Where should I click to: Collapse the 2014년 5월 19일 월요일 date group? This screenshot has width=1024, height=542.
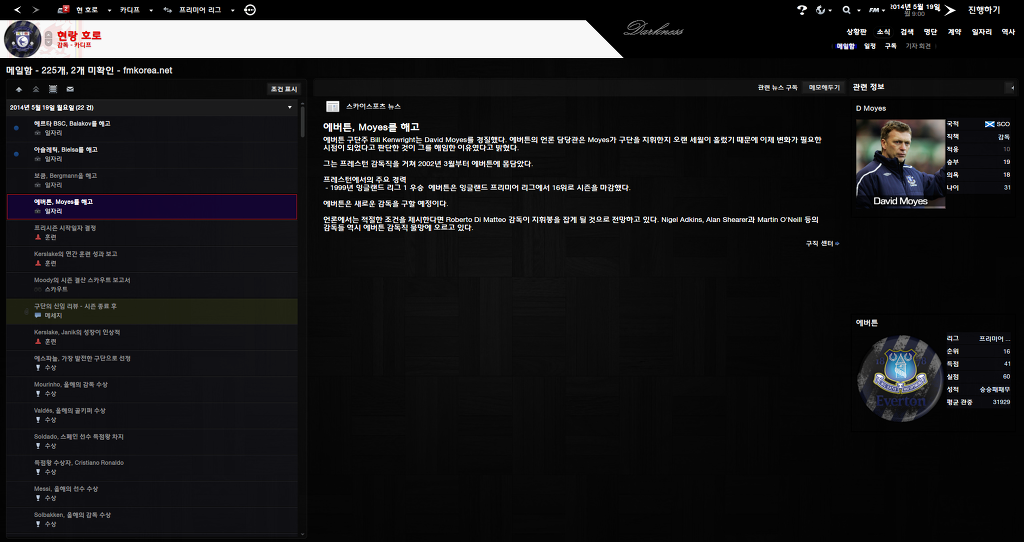(x=290, y=107)
